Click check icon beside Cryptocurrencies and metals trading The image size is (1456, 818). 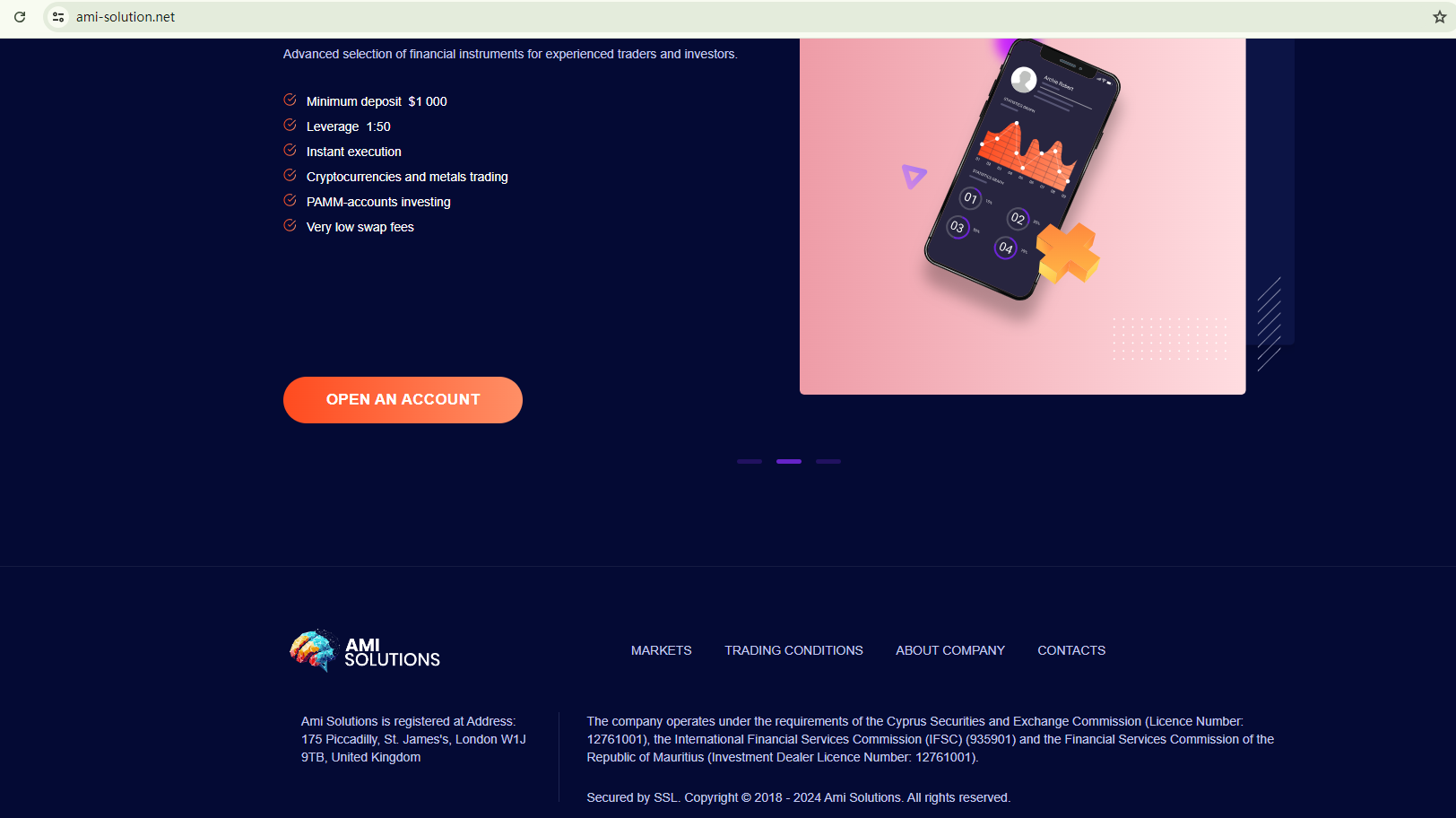pyautogui.click(x=290, y=175)
